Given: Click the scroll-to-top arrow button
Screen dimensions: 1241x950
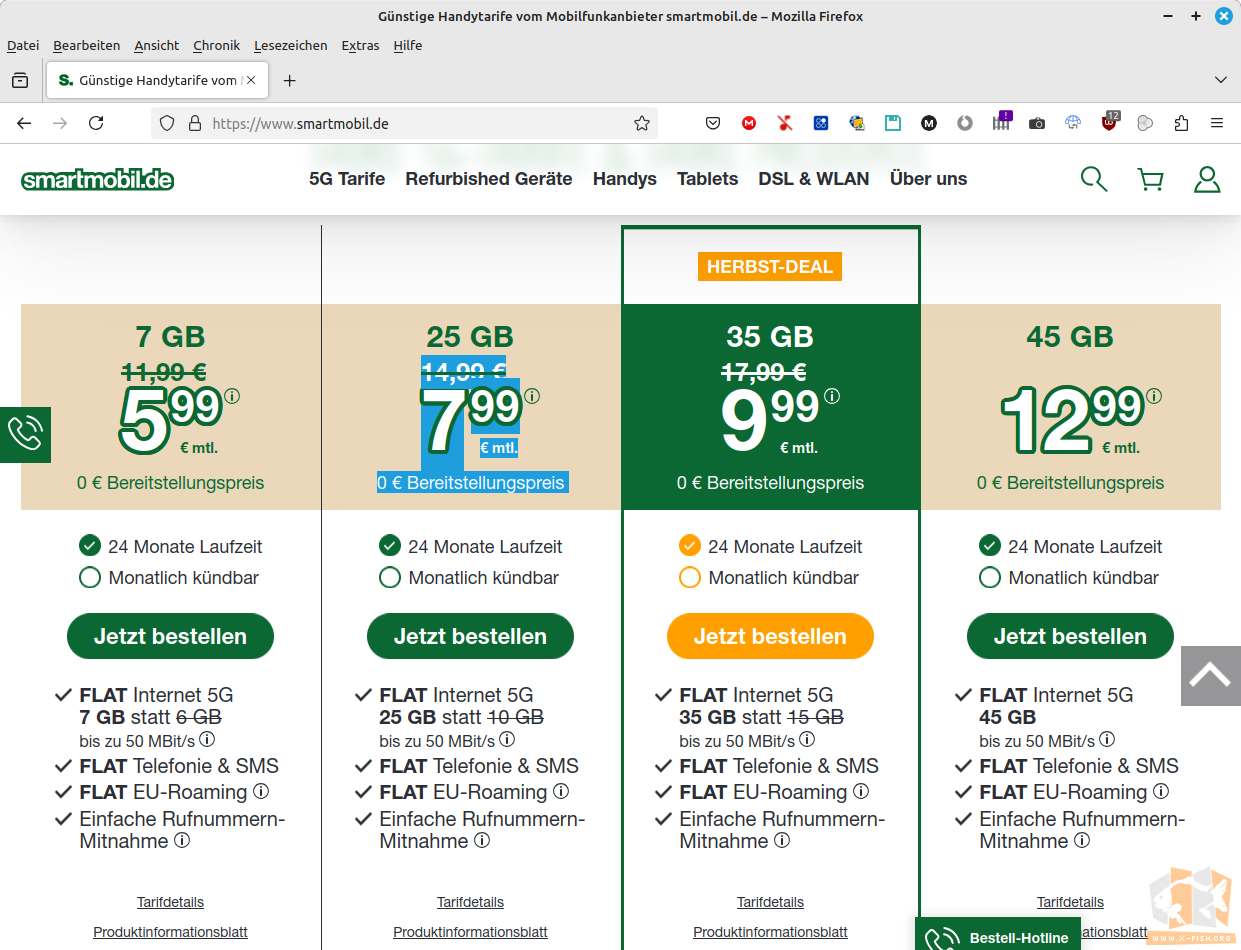Looking at the screenshot, I should [1210, 676].
